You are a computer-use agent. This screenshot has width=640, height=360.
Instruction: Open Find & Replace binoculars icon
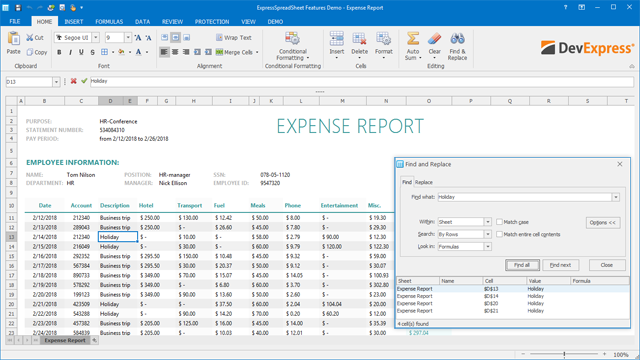(x=457, y=39)
